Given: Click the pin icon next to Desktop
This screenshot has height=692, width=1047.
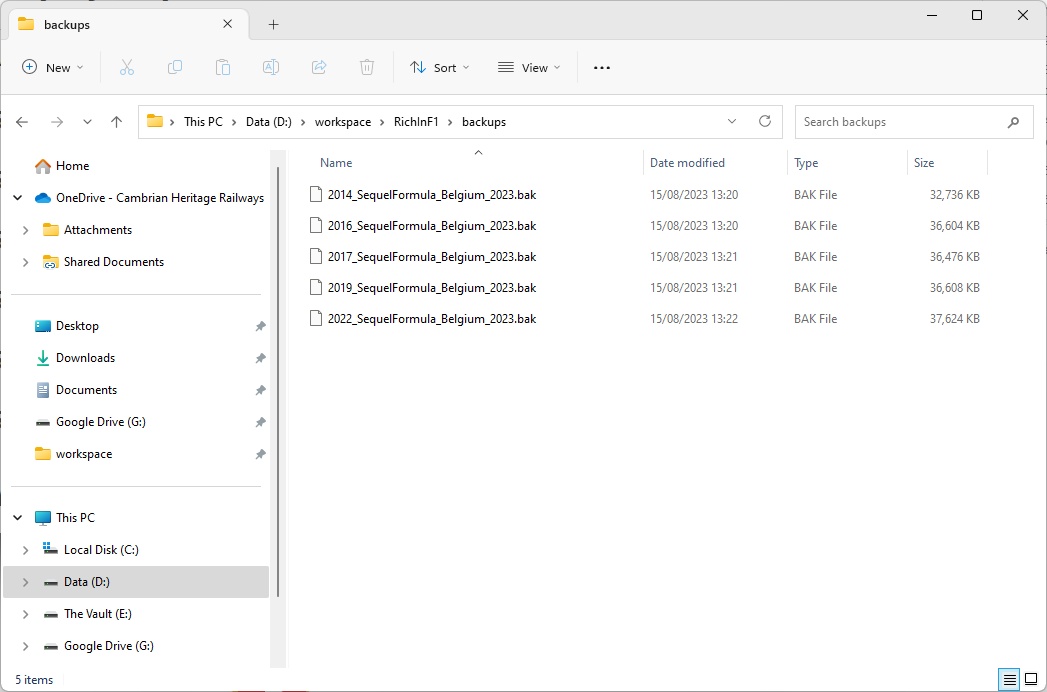Looking at the screenshot, I should click(x=260, y=326).
